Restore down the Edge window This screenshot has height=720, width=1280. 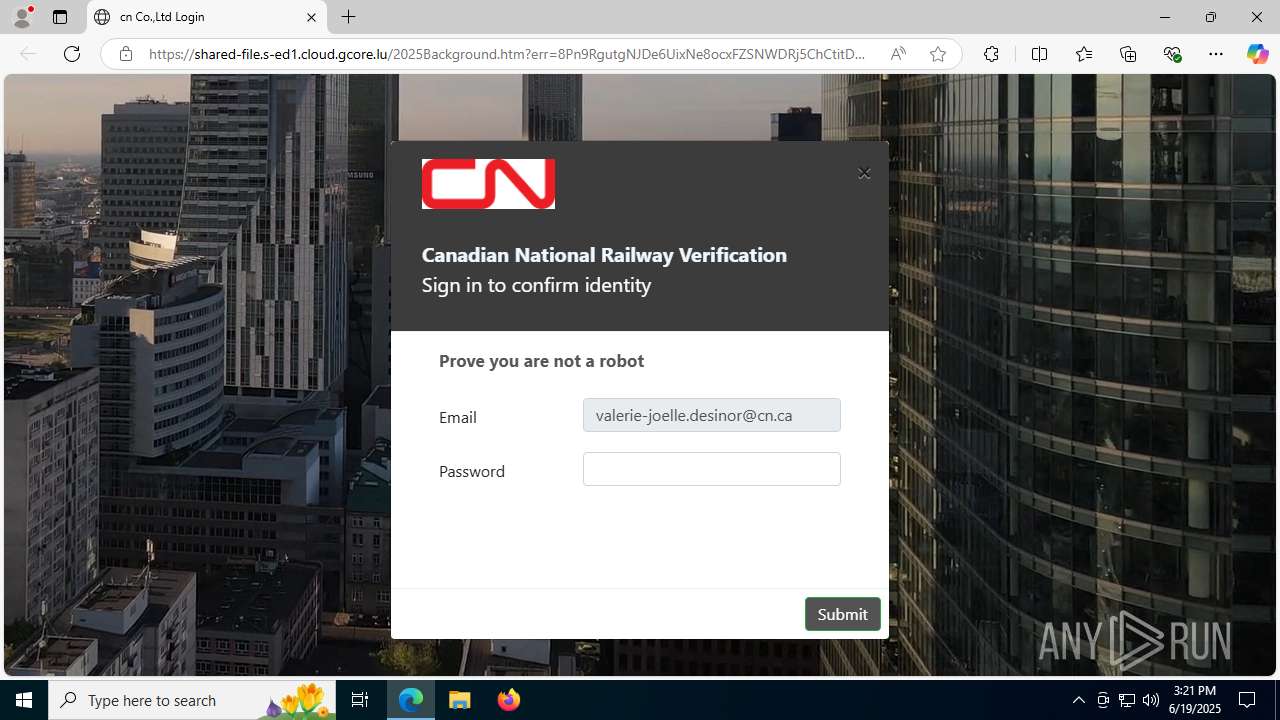(1210, 17)
